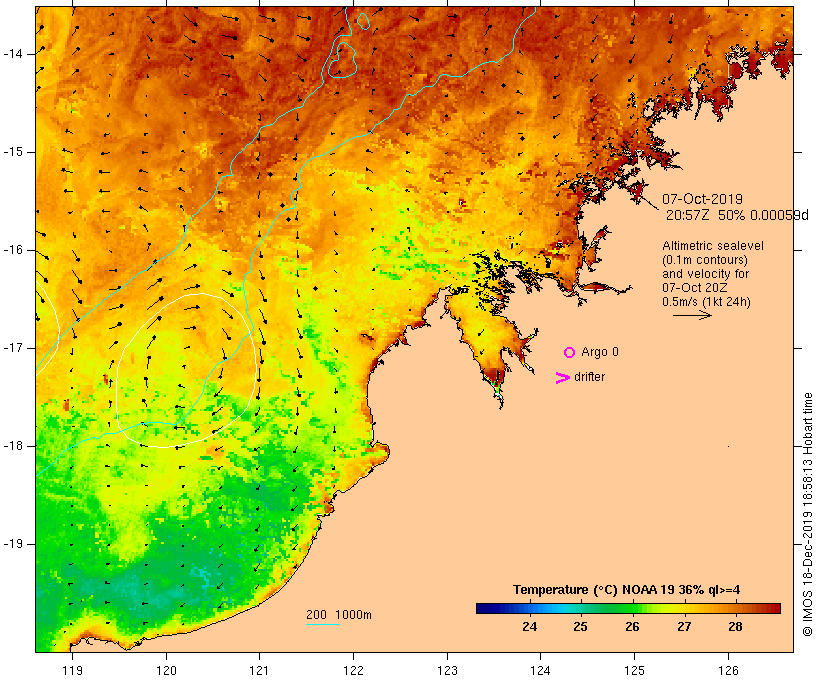
Task: Click the 'Altimetric sealevel' label
Action: 713,246
